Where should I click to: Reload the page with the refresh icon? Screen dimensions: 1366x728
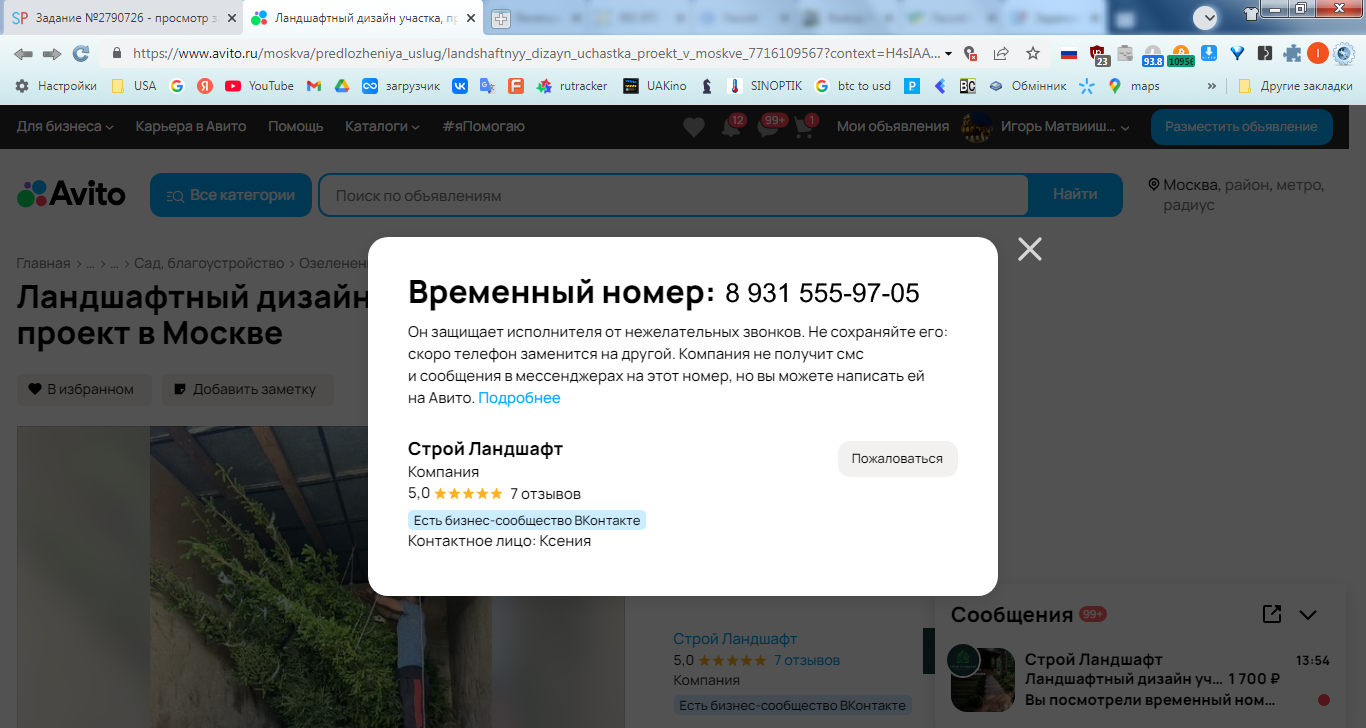[x=81, y=54]
